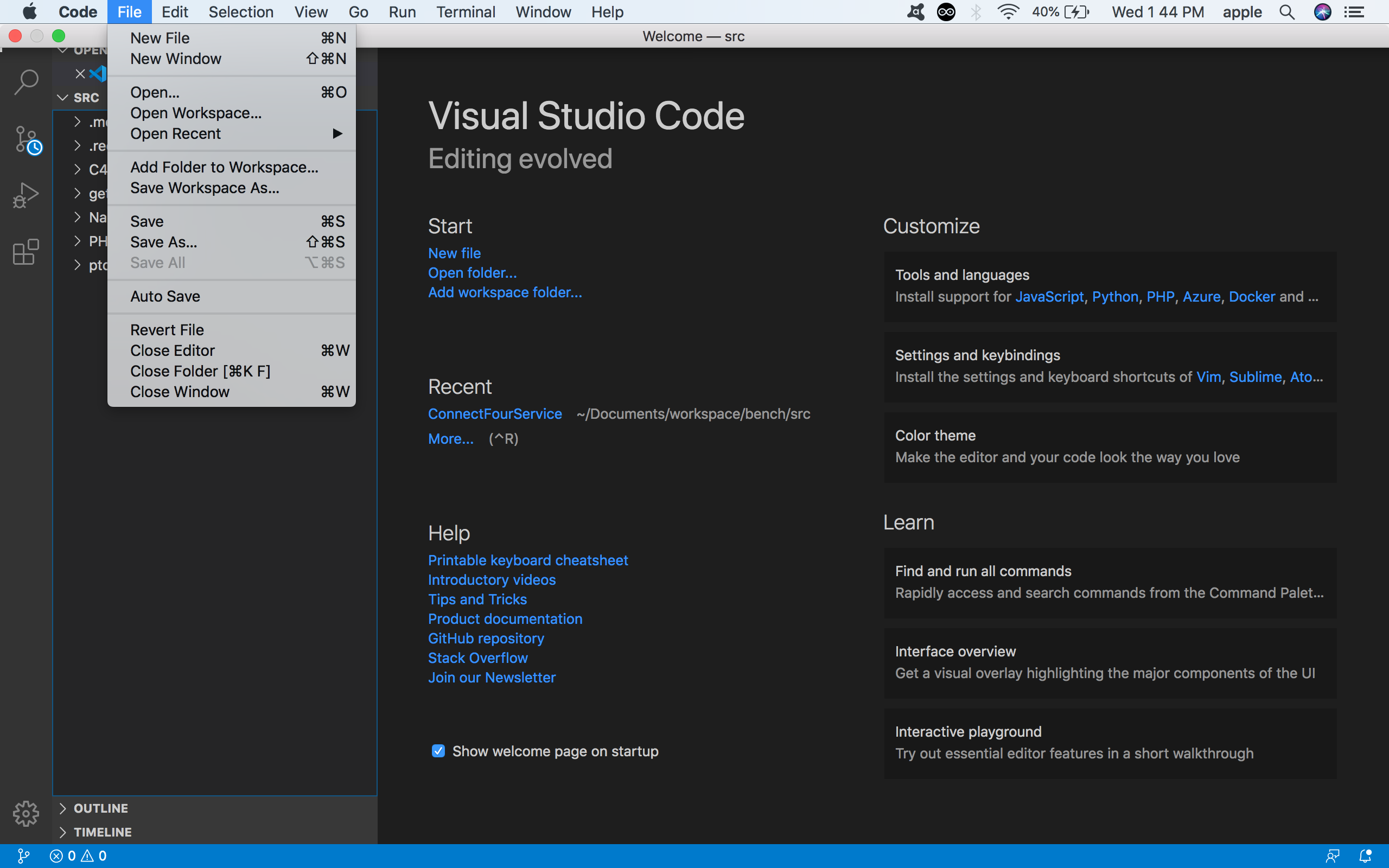Open the Search view in activity bar

pos(26,82)
